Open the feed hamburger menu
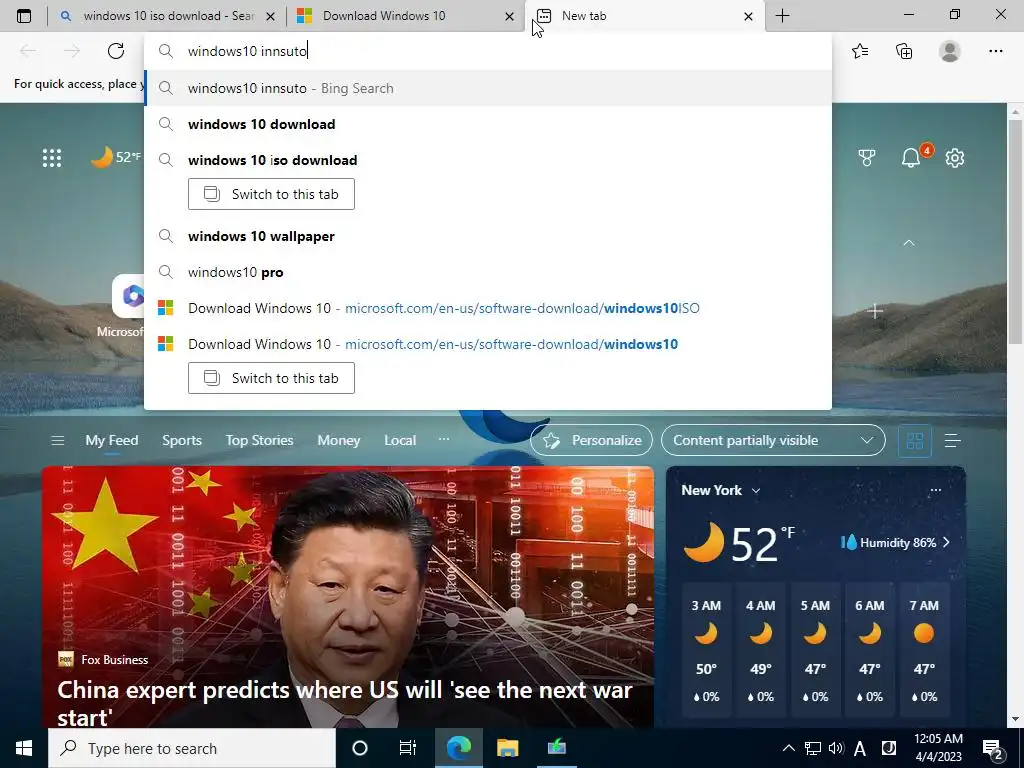The height and width of the screenshot is (768, 1024). (x=57, y=440)
